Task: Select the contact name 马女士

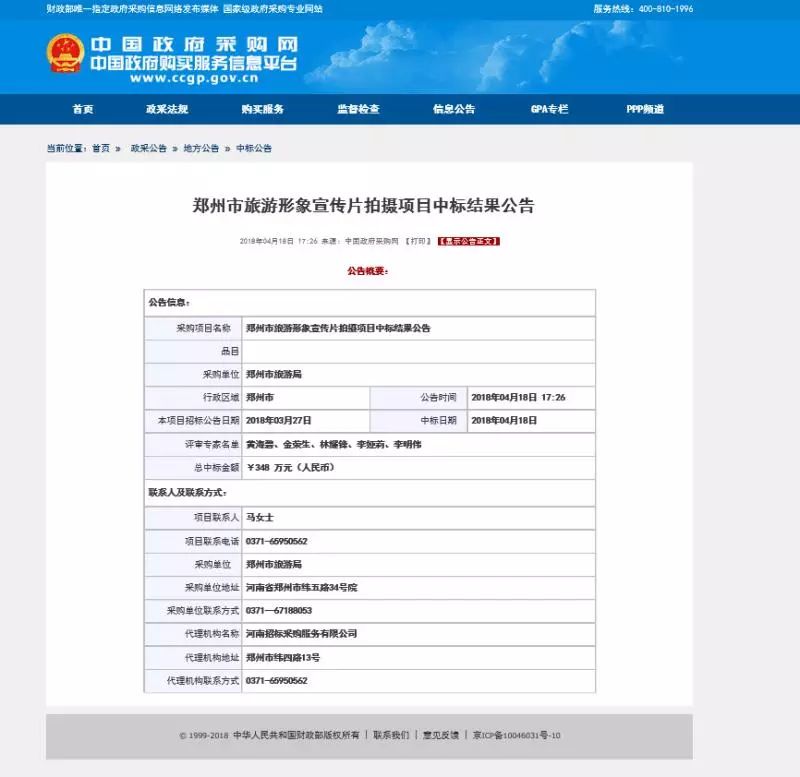Action: pos(260,517)
